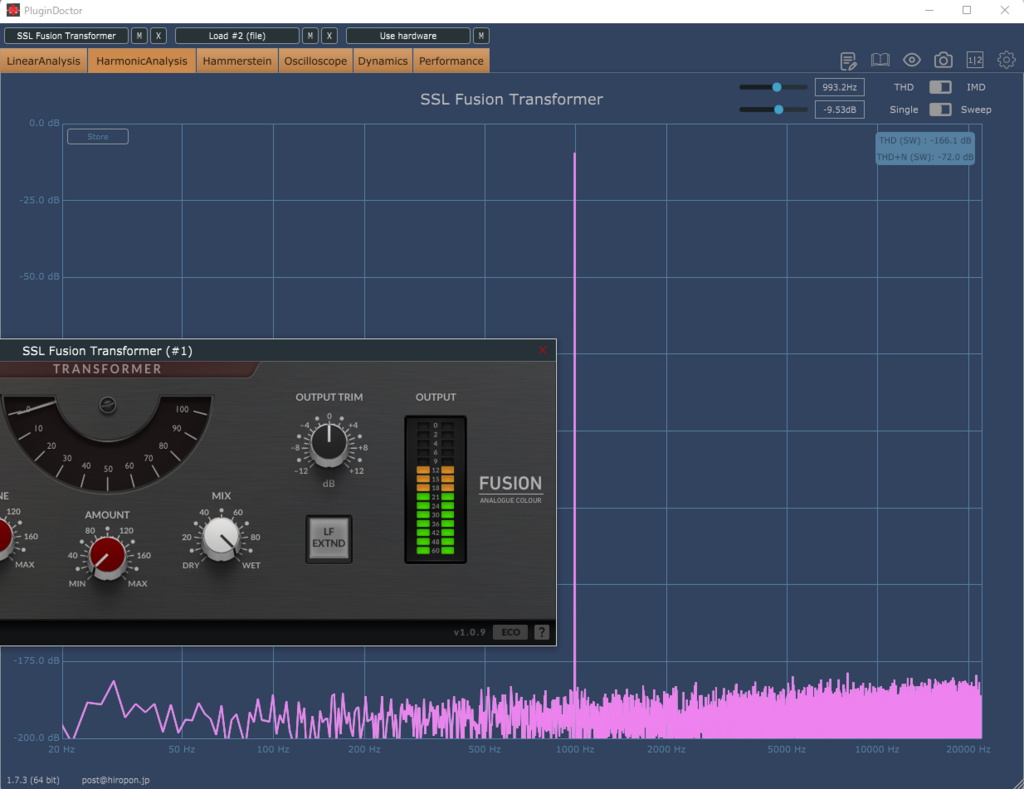Go to the Oscilloscope tab
The image size is (1024, 789).
coord(315,61)
